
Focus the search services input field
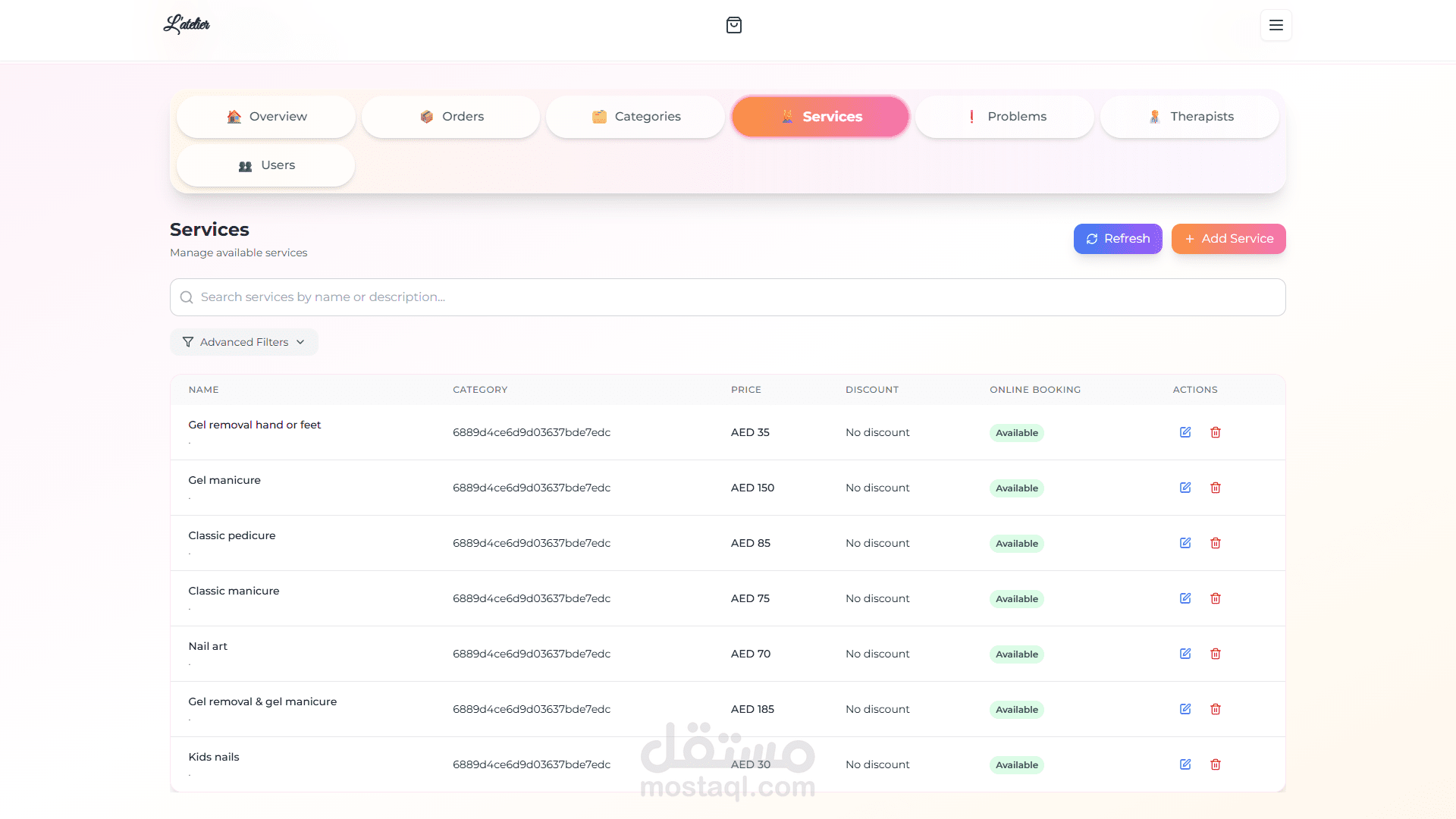[x=728, y=297]
